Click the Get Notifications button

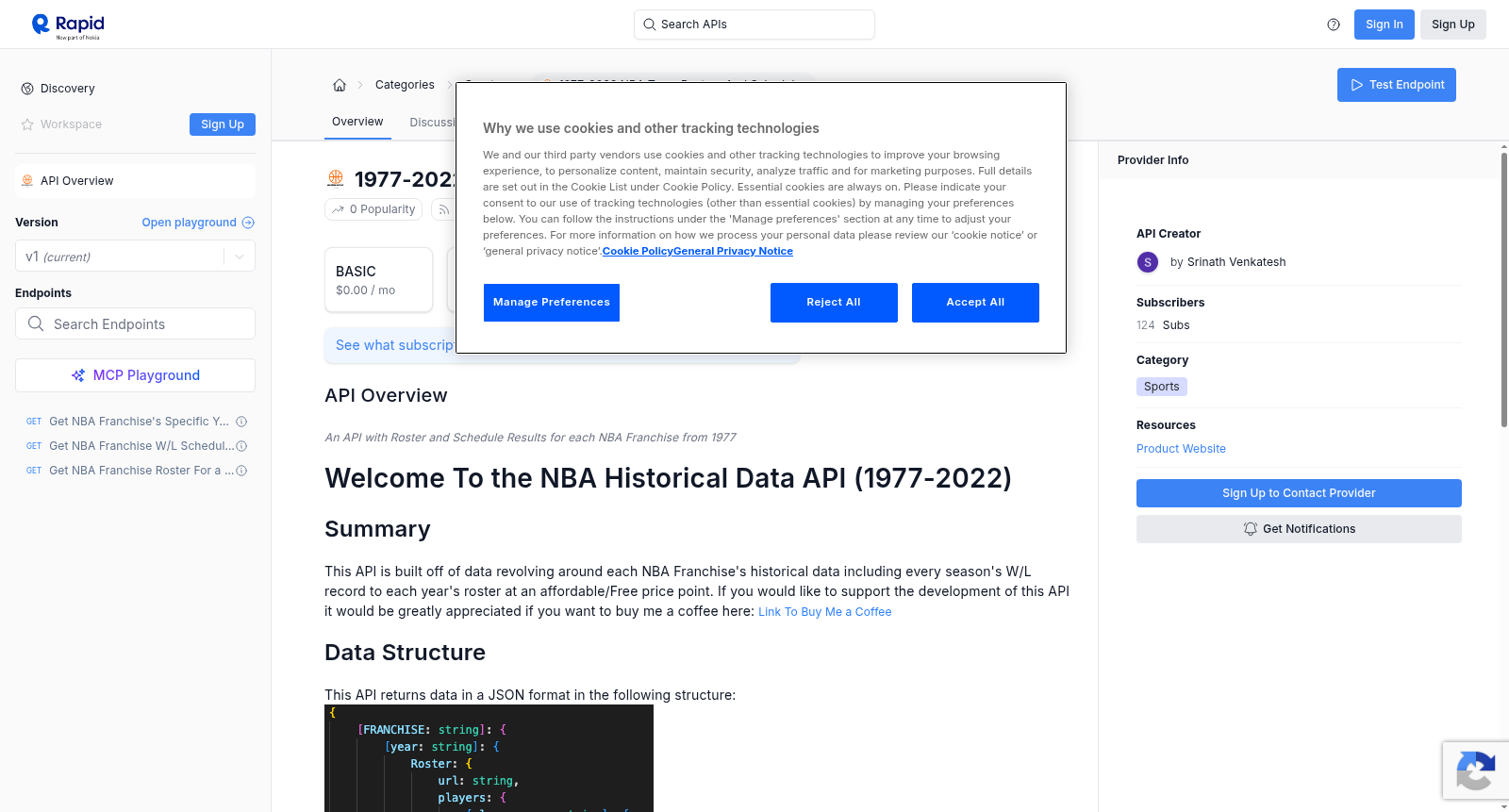[x=1299, y=529]
